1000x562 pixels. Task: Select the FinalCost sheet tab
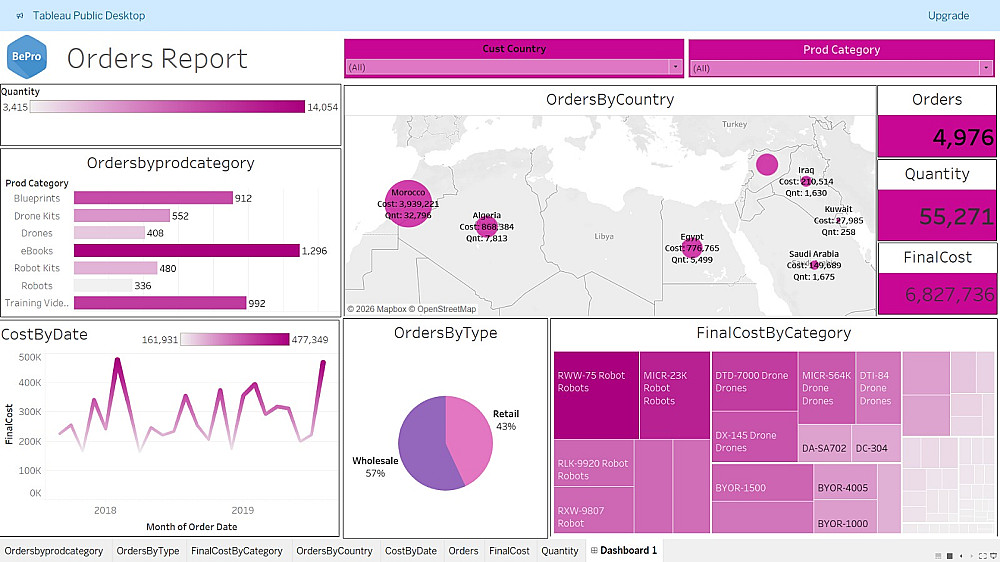509,551
